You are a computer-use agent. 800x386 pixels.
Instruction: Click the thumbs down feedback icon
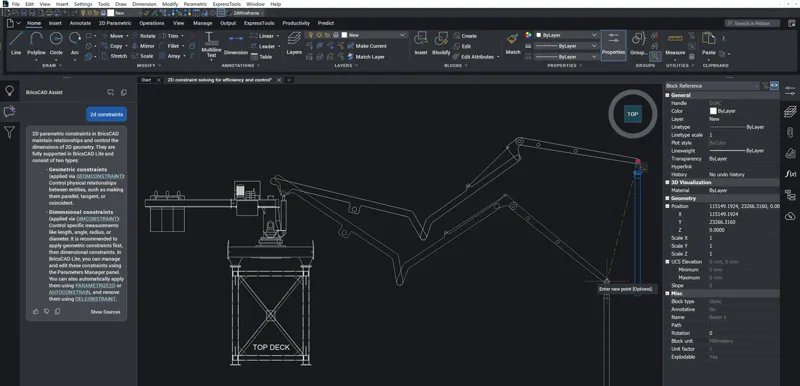[46, 312]
